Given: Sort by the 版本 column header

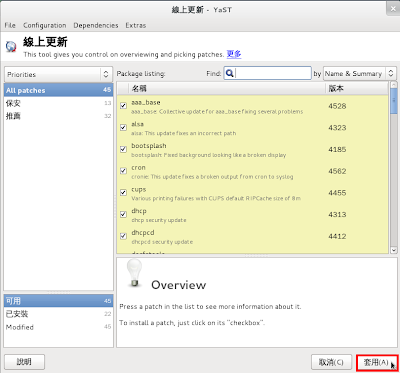Looking at the screenshot, I should pos(357,88).
